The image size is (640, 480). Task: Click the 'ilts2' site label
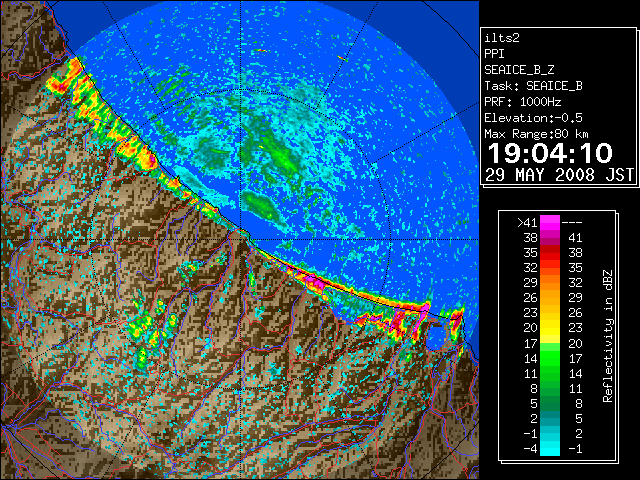pos(502,38)
